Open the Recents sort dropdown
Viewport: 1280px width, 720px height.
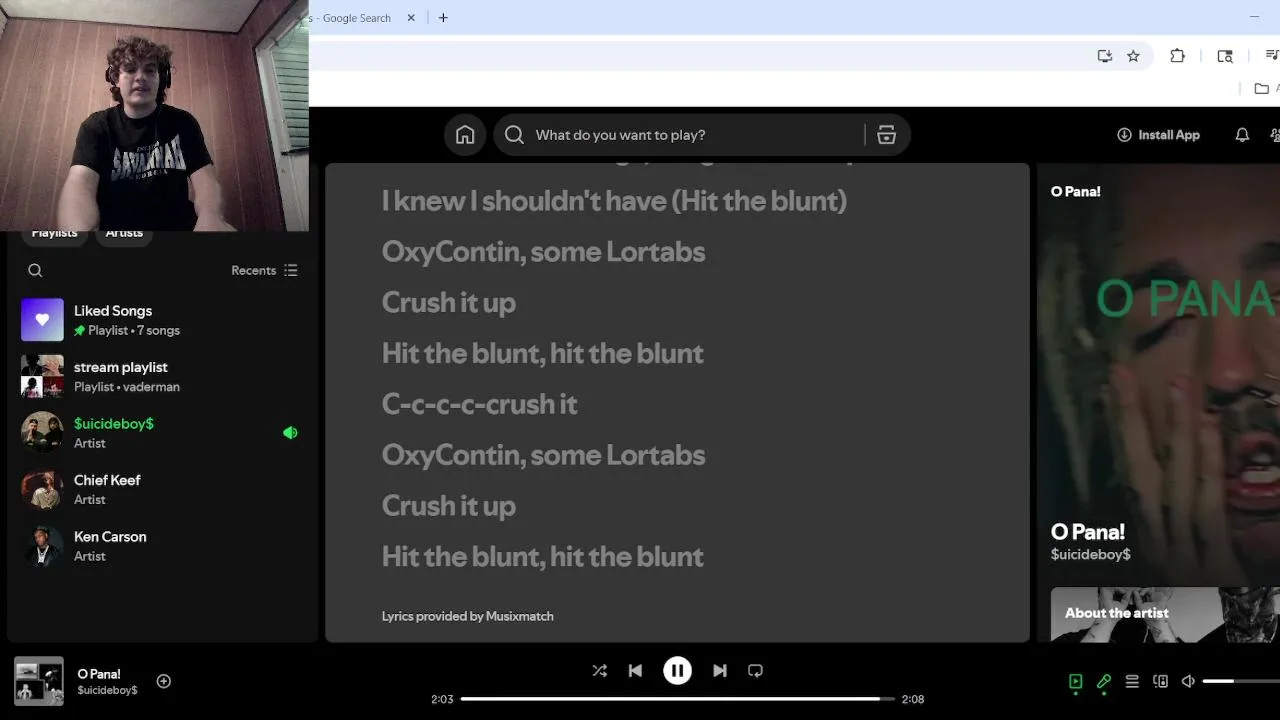[x=264, y=270]
